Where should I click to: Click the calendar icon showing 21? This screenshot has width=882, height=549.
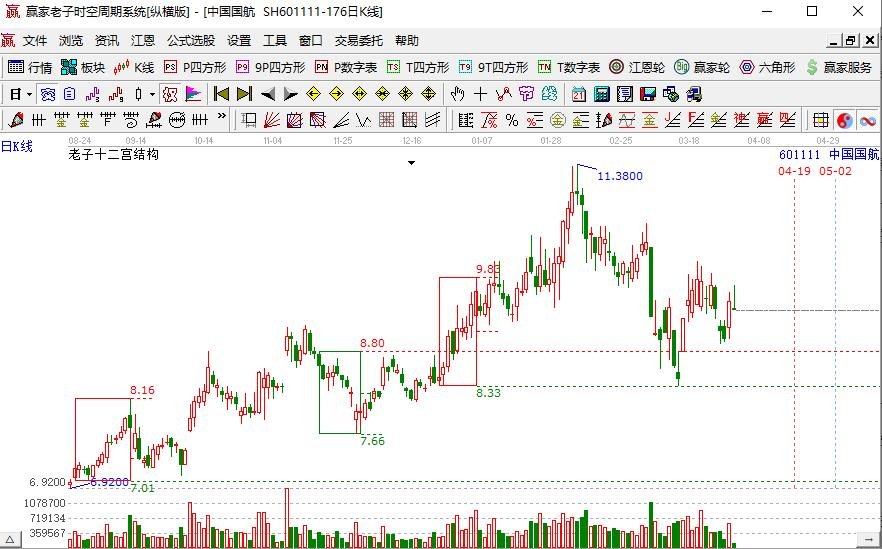(578, 94)
